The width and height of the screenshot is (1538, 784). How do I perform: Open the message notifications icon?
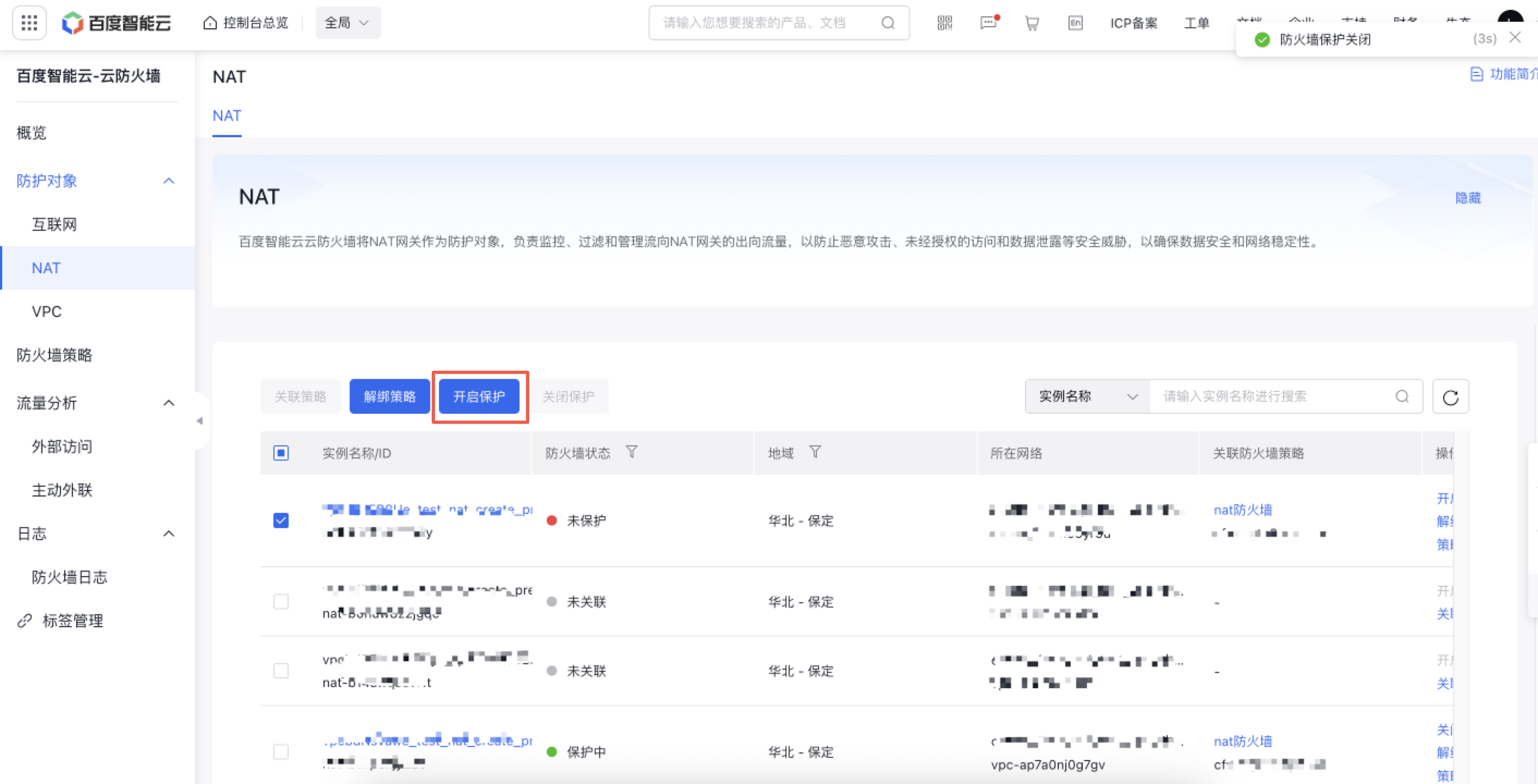(x=988, y=23)
